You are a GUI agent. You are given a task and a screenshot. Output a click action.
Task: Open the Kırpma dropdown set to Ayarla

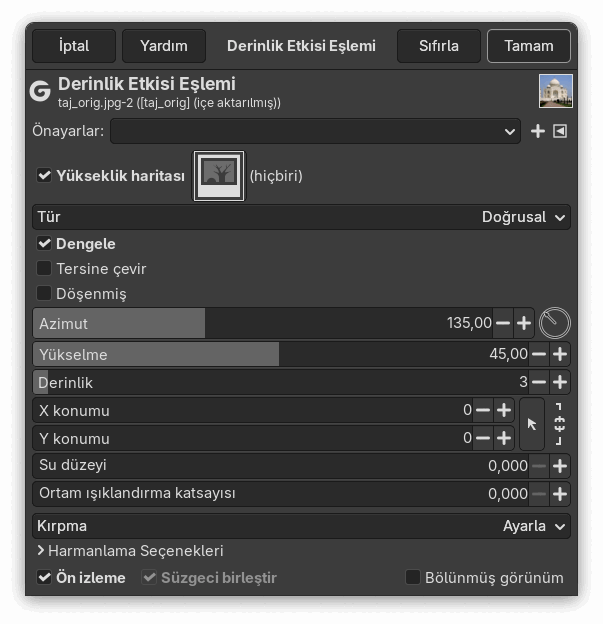click(301, 526)
